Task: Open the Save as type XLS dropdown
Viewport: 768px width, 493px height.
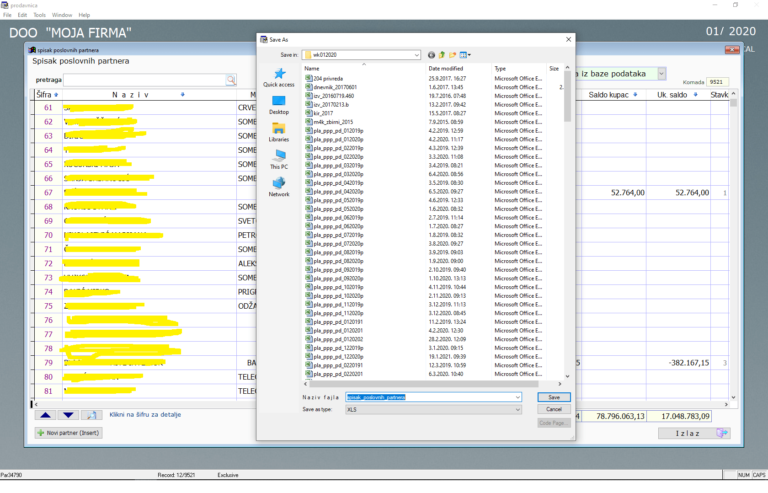Action: (518, 409)
